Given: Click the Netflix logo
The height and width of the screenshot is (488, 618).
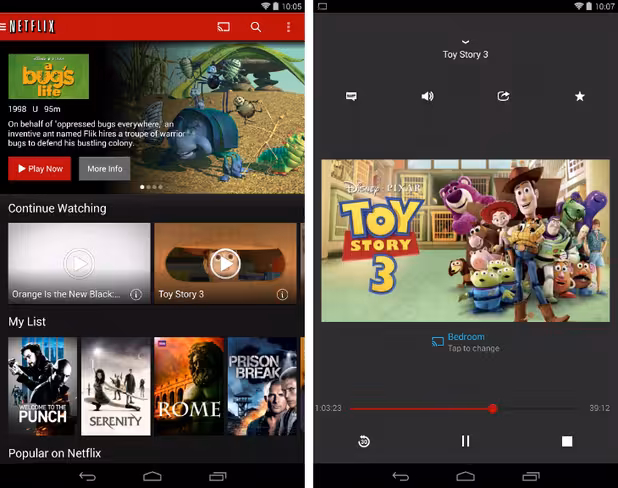Looking at the screenshot, I should pos(32,26).
